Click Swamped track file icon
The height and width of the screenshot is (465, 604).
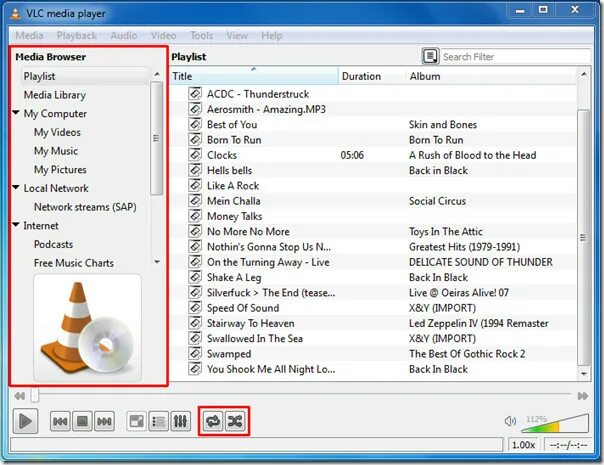point(195,353)
